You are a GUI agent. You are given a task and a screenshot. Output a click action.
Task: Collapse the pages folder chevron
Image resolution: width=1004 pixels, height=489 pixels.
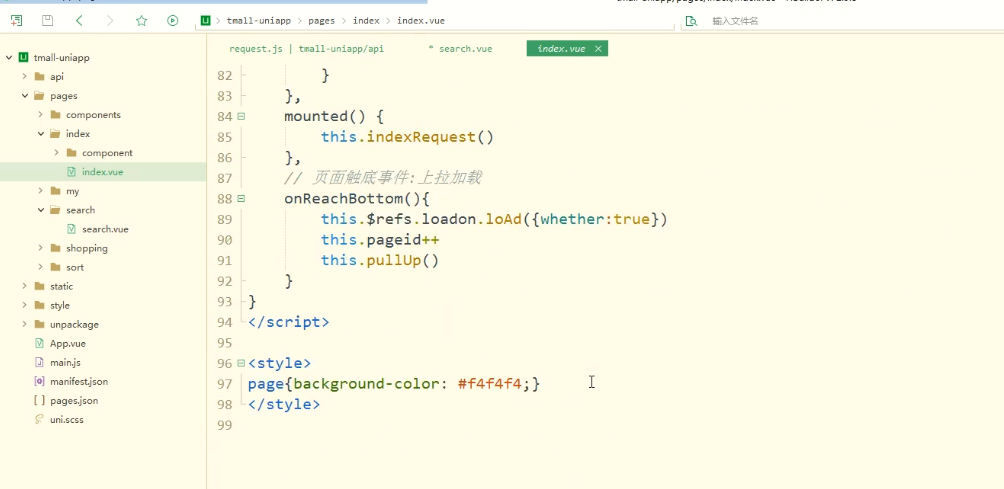[x=24, y=96]
